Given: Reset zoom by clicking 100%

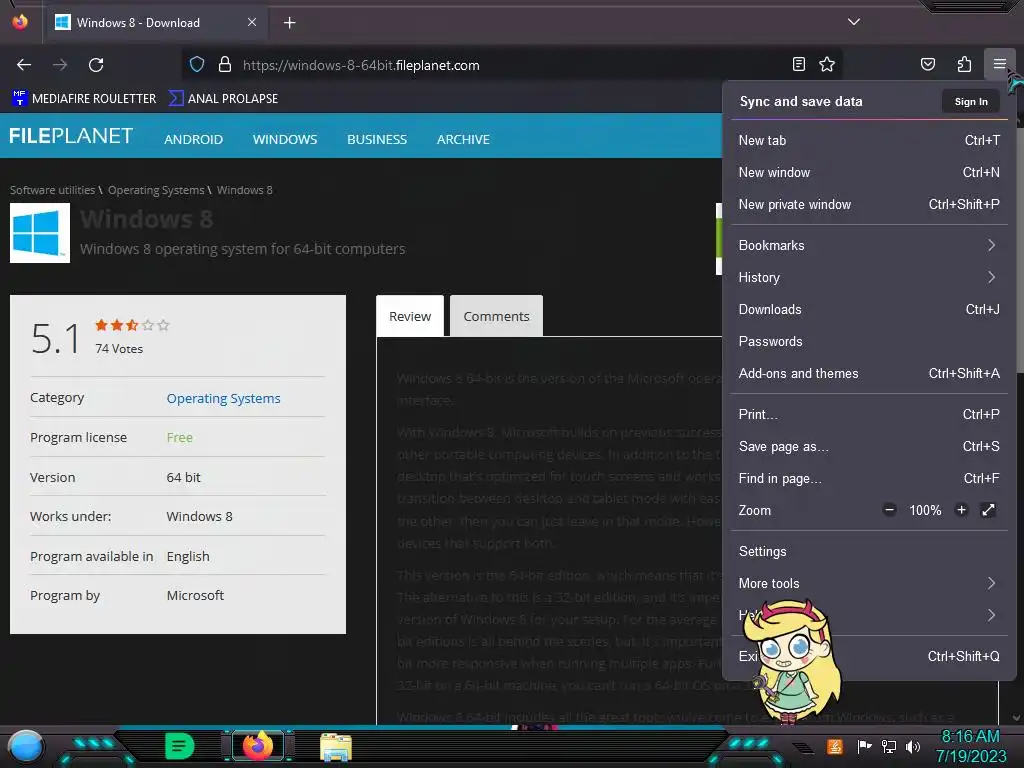Looking at the screenshot, I should (x=925, y=511).
